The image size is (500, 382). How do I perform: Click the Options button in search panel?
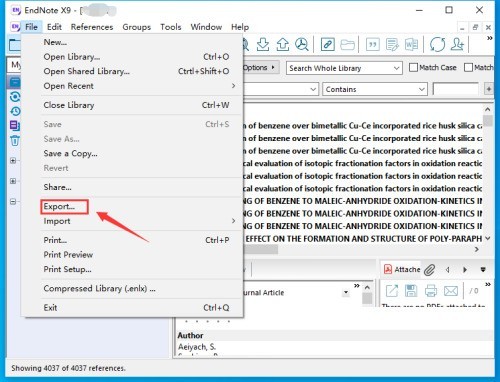point(259,68)
